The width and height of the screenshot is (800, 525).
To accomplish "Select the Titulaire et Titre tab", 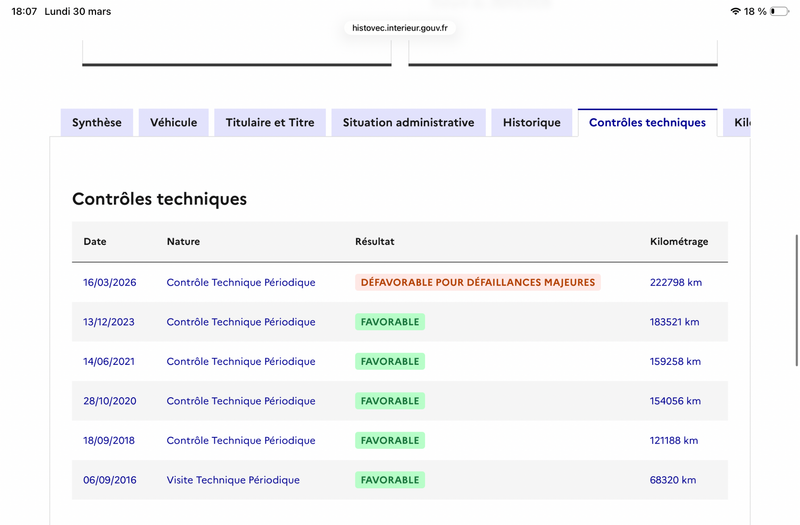I will (x=270, y=123).
